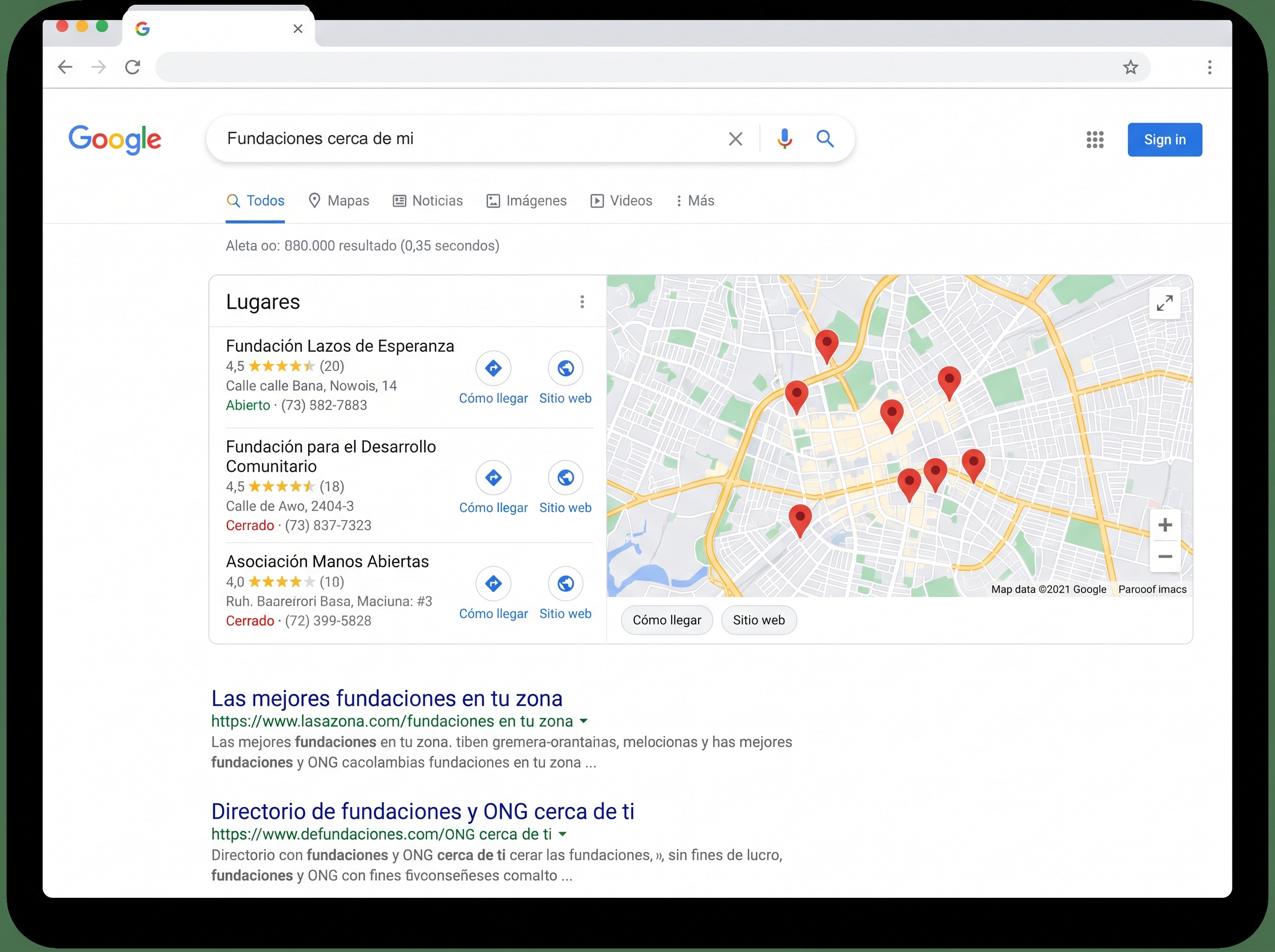Open website of Fundación Lazos de Esperanza
The height and width of the screenshot is (952, 1275).
(x=565, y=378)
